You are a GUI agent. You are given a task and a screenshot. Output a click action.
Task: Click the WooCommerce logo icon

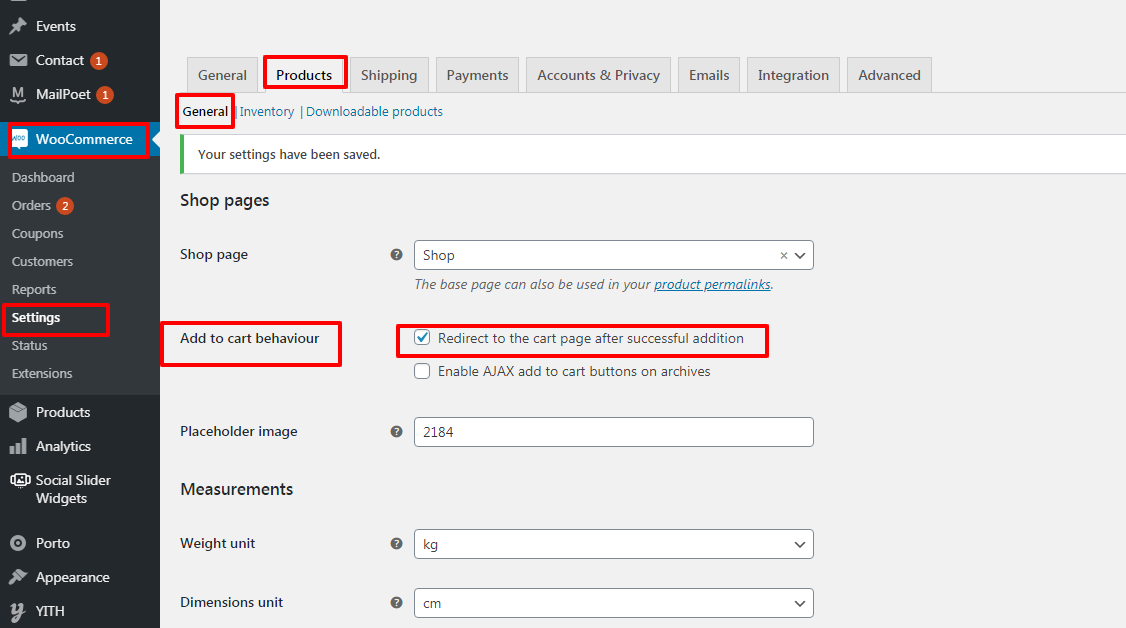[19, 139]
